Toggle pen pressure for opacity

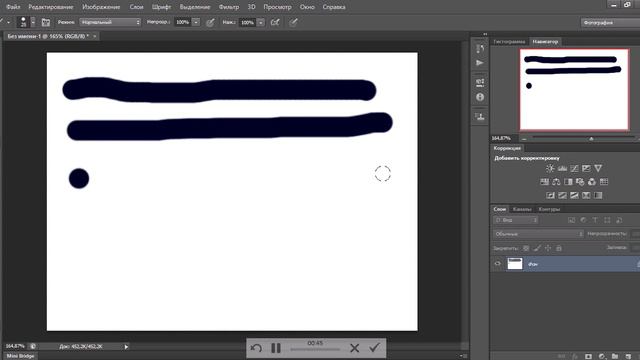point(211,22)
